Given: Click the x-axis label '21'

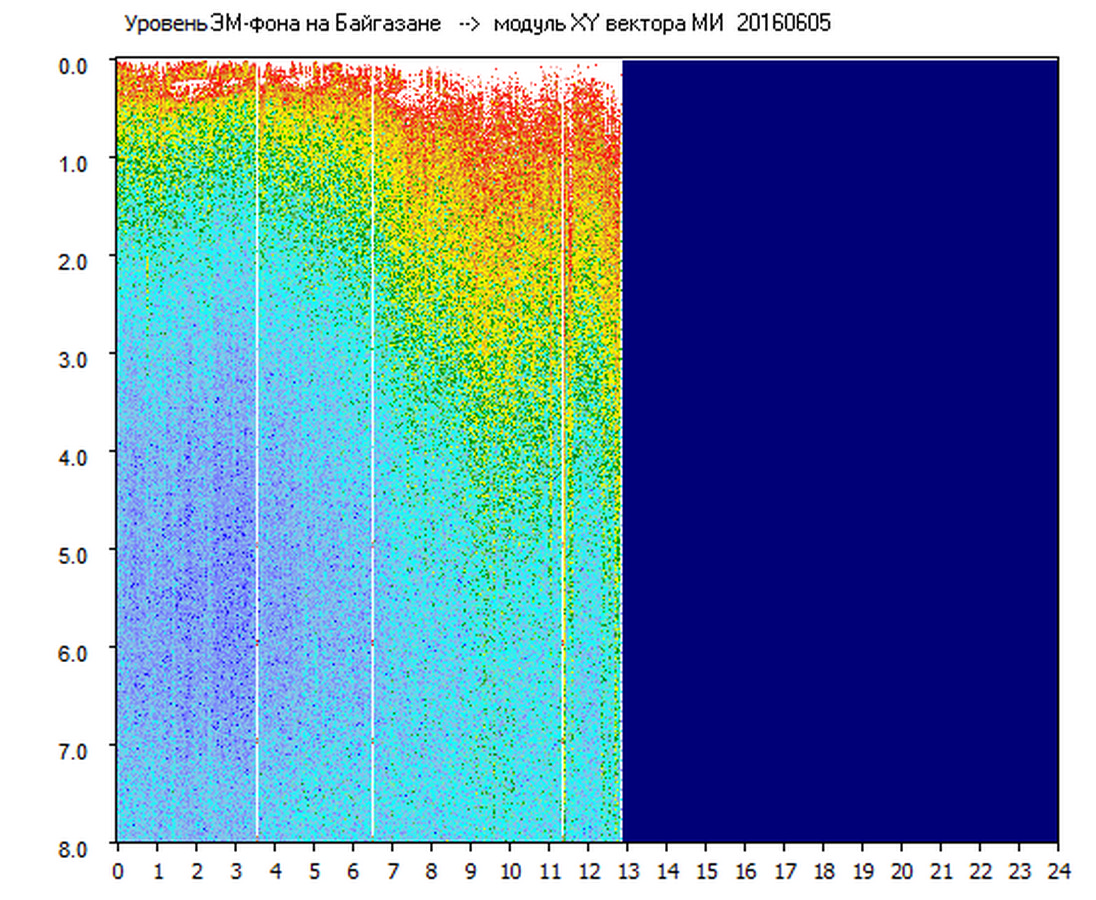Looking at the screenshot, I should pyautogui.click(x=940, y=871).
